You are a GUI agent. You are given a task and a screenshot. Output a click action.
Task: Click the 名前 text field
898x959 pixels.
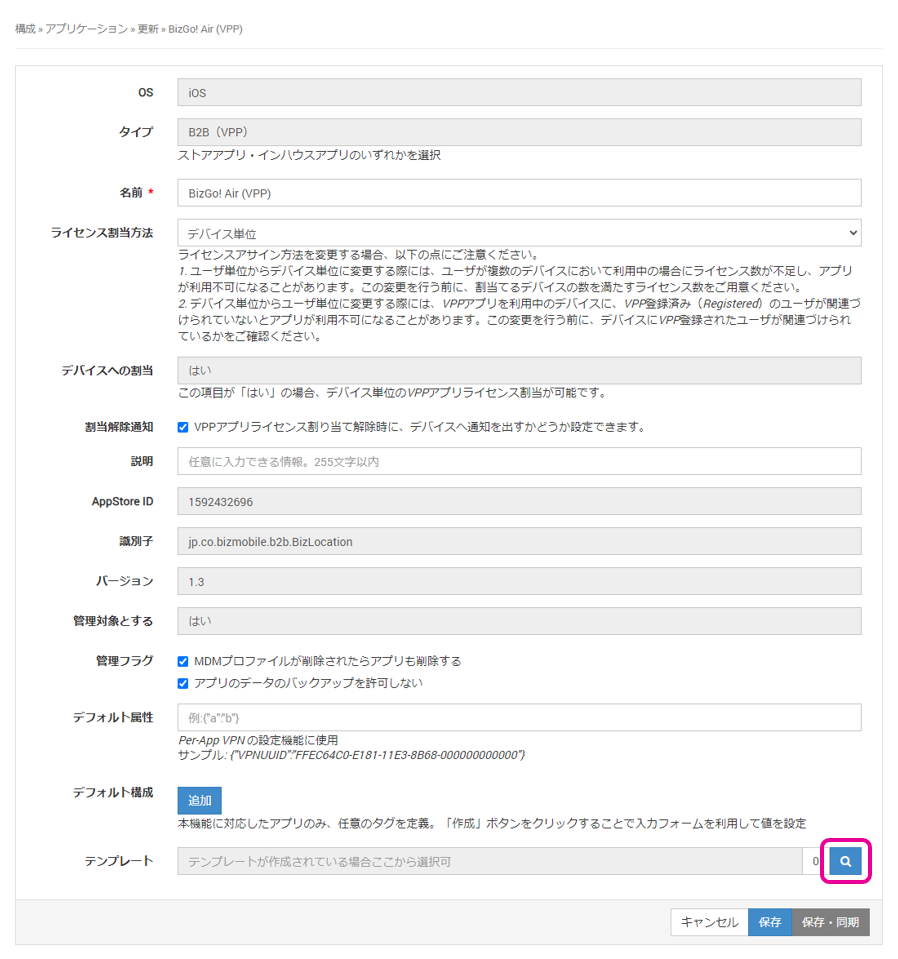(x=519, y=192)
